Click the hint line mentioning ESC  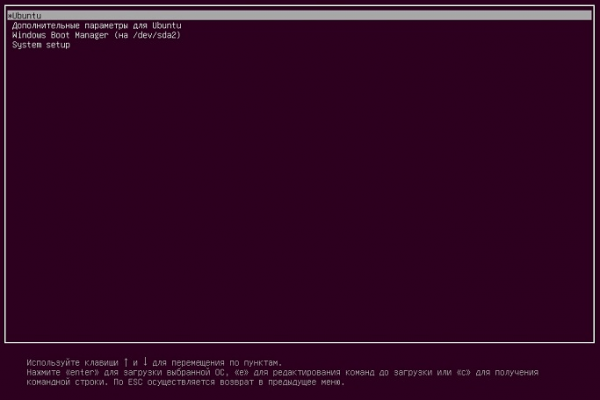186,382
